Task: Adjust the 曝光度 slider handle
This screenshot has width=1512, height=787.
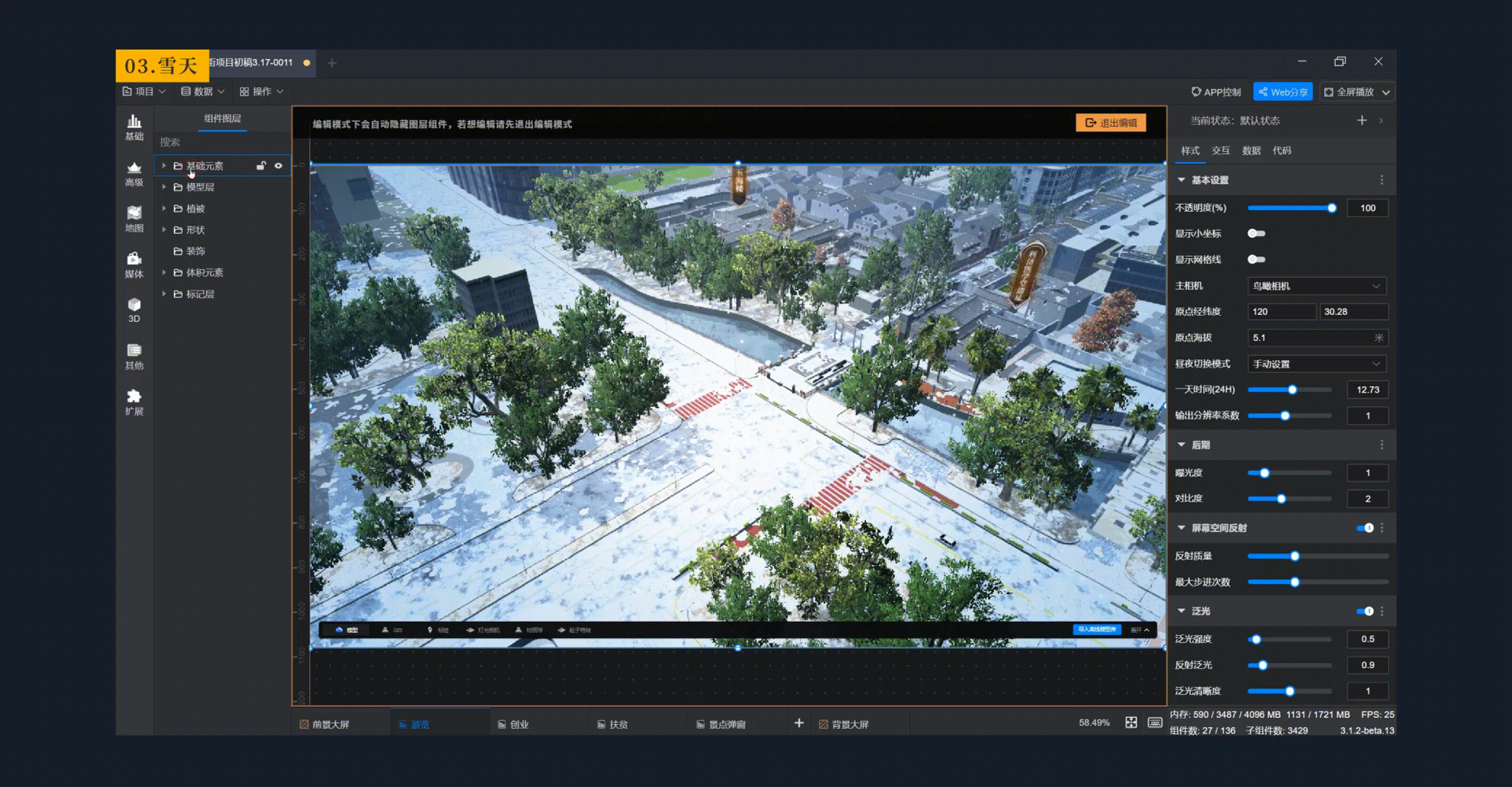Action: click(x=1264, y=473)
